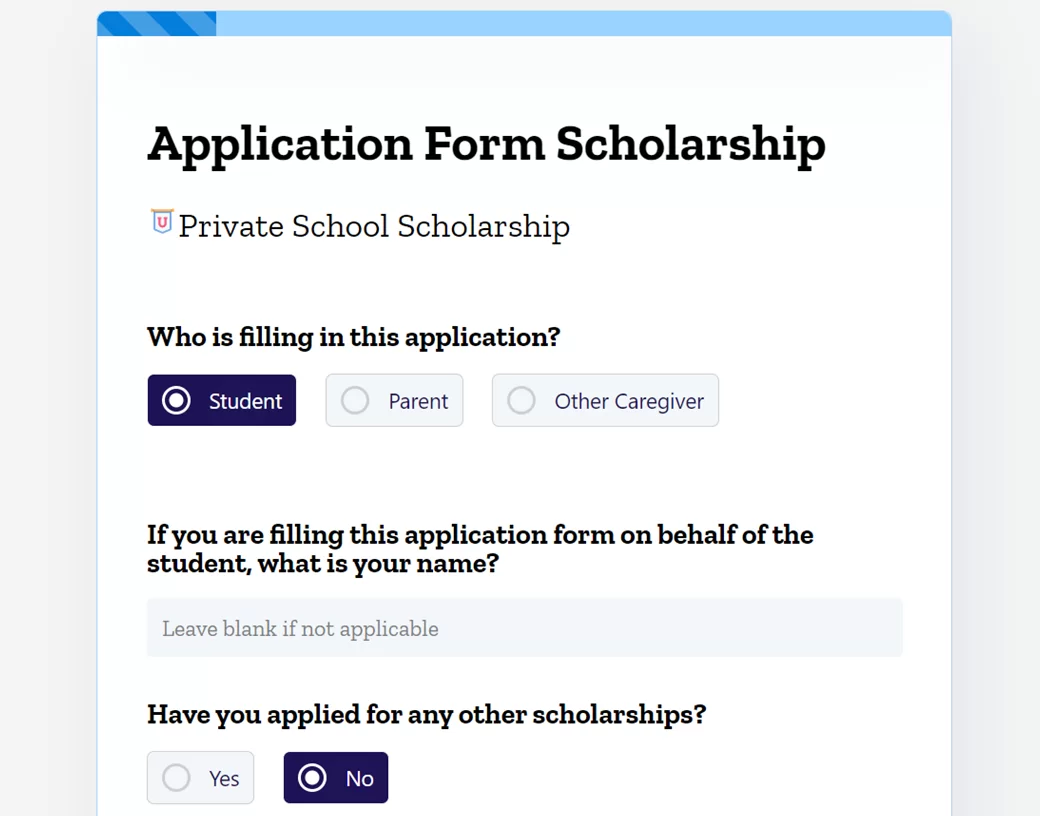Image resolution: width=1040 pixels, height=816 pixels.
Task: Click the filled radio circle in Student
Action: (x=176, y=401)
